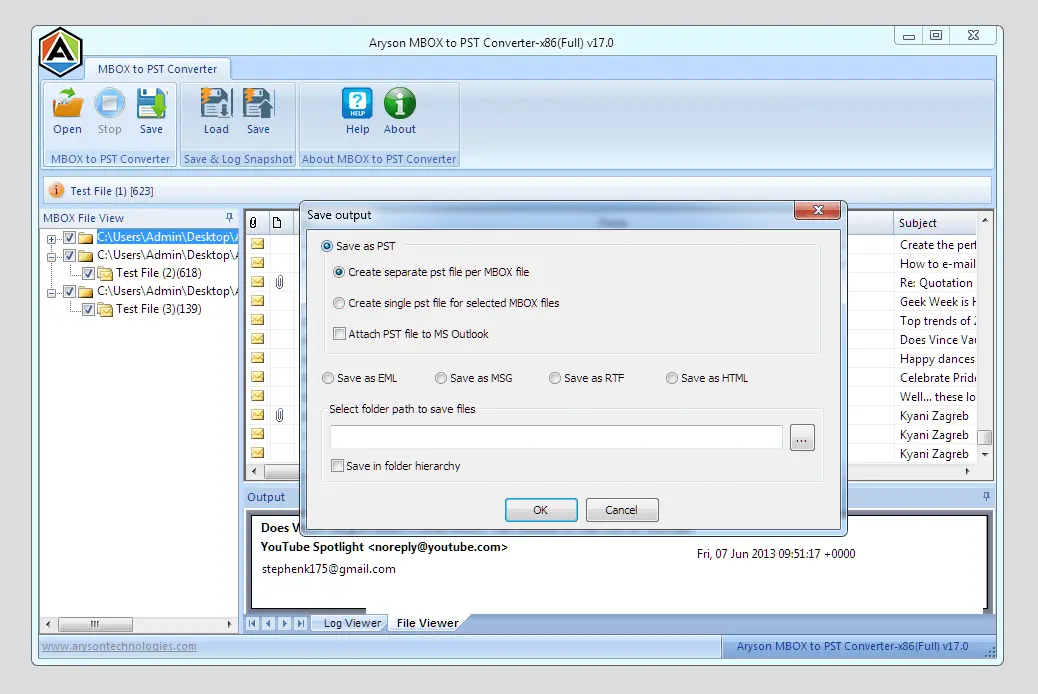The width and height of the screenshot is (1038, 694).
Task: Select the Save as EML radio button
Action: click(x=328, y=378)
